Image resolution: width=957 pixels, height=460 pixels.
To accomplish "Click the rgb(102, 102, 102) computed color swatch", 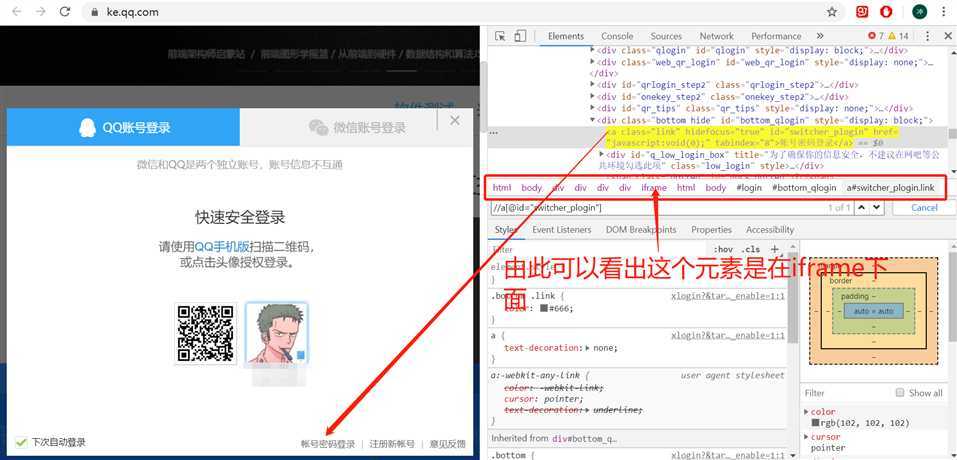I will pos(815,423).
